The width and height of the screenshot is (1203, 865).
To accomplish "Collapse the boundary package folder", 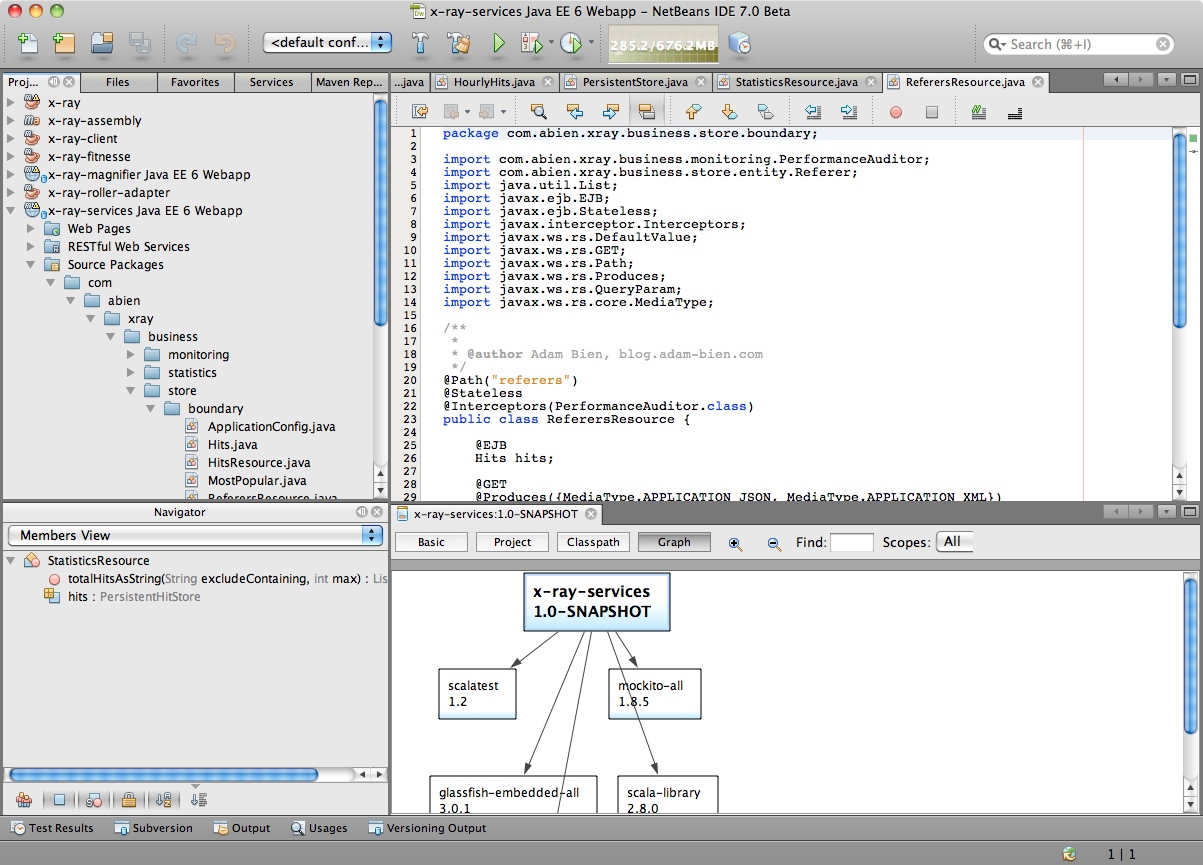I will click(x=151, y=409).
